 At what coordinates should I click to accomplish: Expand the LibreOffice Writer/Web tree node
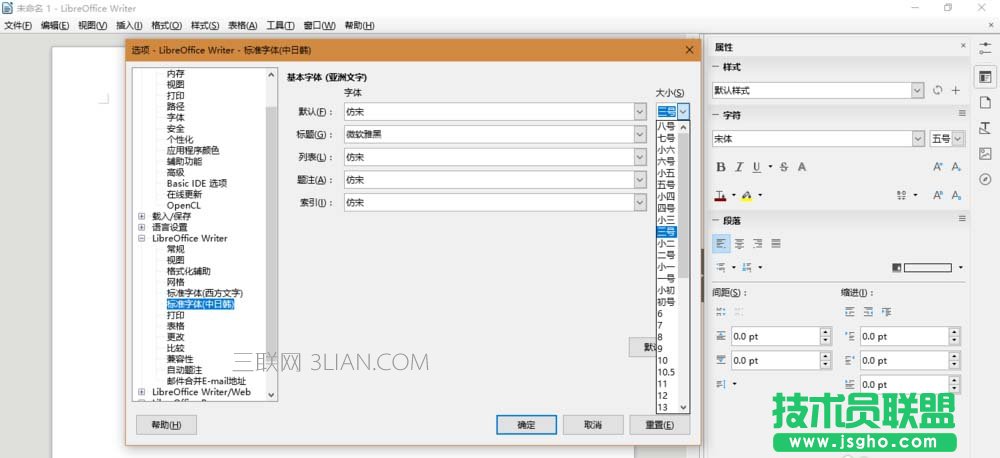pyautogui.click(x=142, y=392)
